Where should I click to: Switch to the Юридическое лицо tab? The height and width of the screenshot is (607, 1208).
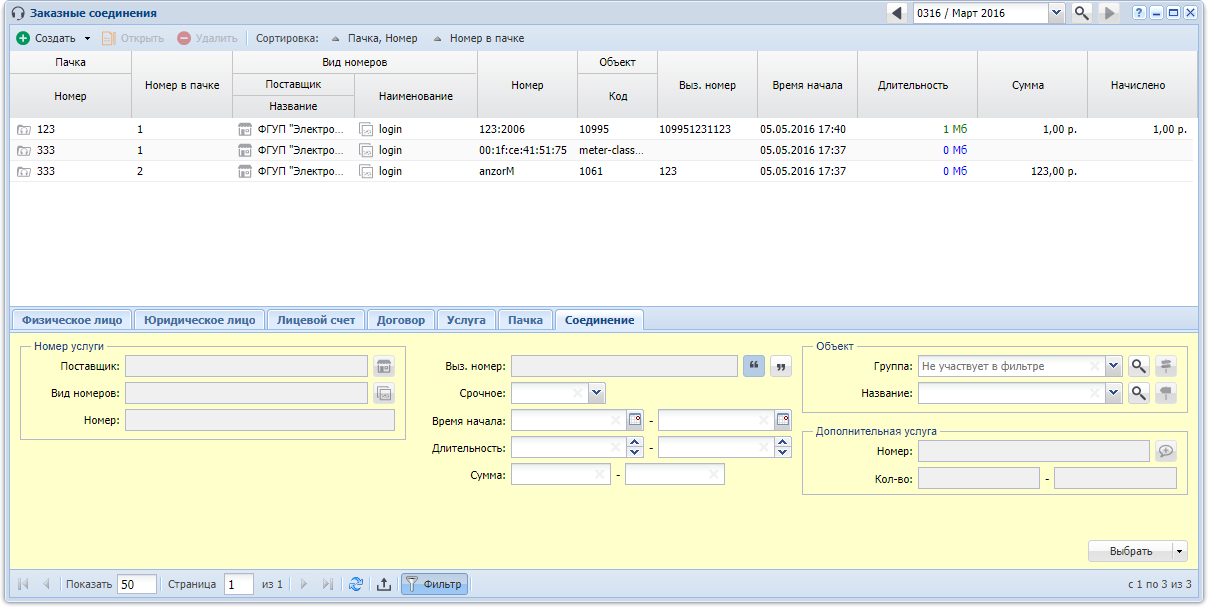pyautogui.click(x=200, y=320)
